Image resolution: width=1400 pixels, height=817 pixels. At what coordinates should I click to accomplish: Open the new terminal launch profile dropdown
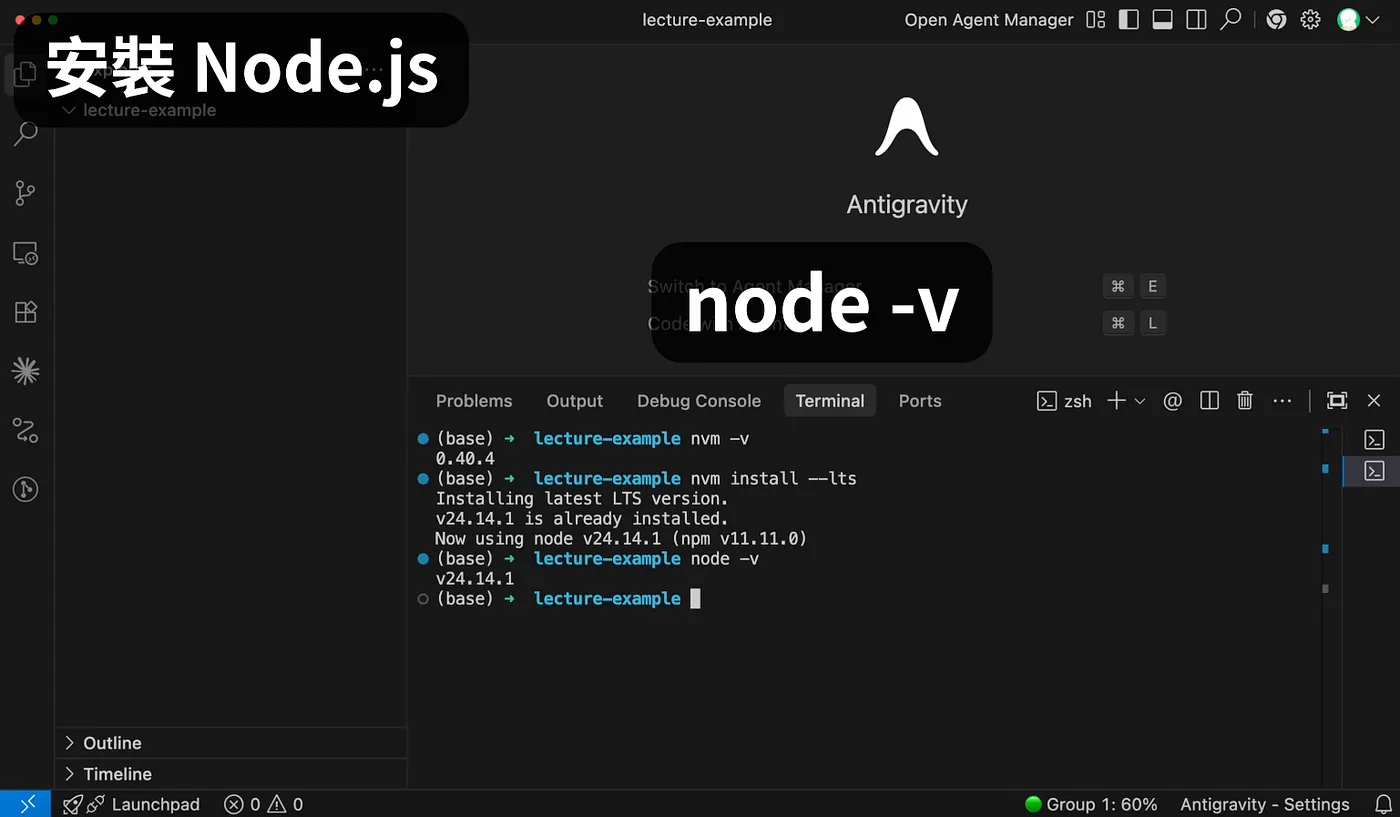pyautogui.click(x=1140, y=401)
